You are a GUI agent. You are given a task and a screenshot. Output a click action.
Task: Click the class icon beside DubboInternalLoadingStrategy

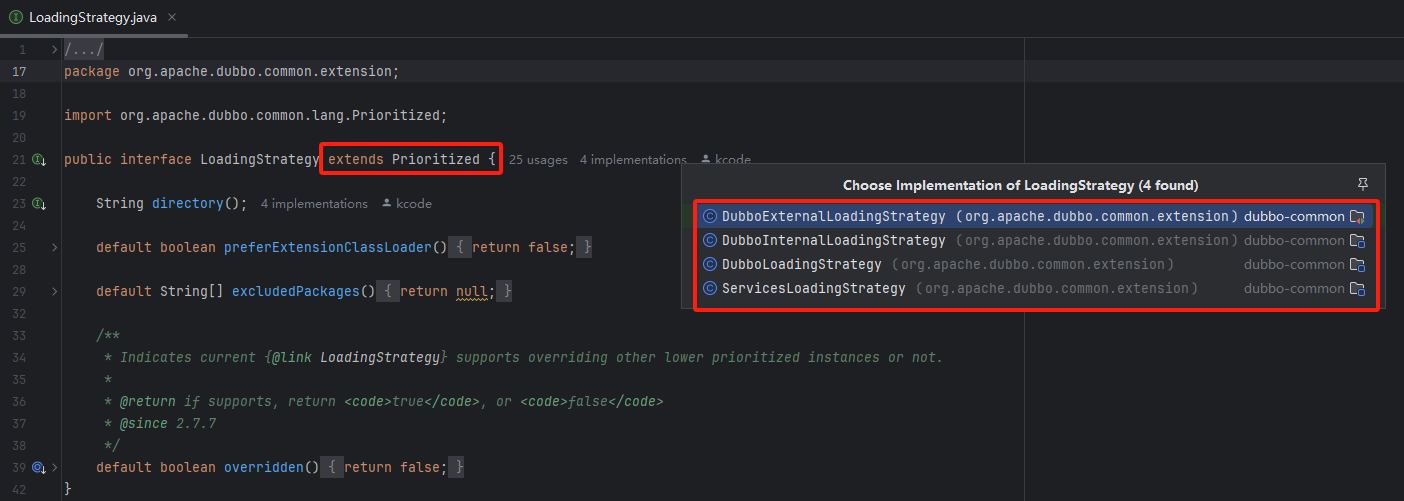click(710, 241)
